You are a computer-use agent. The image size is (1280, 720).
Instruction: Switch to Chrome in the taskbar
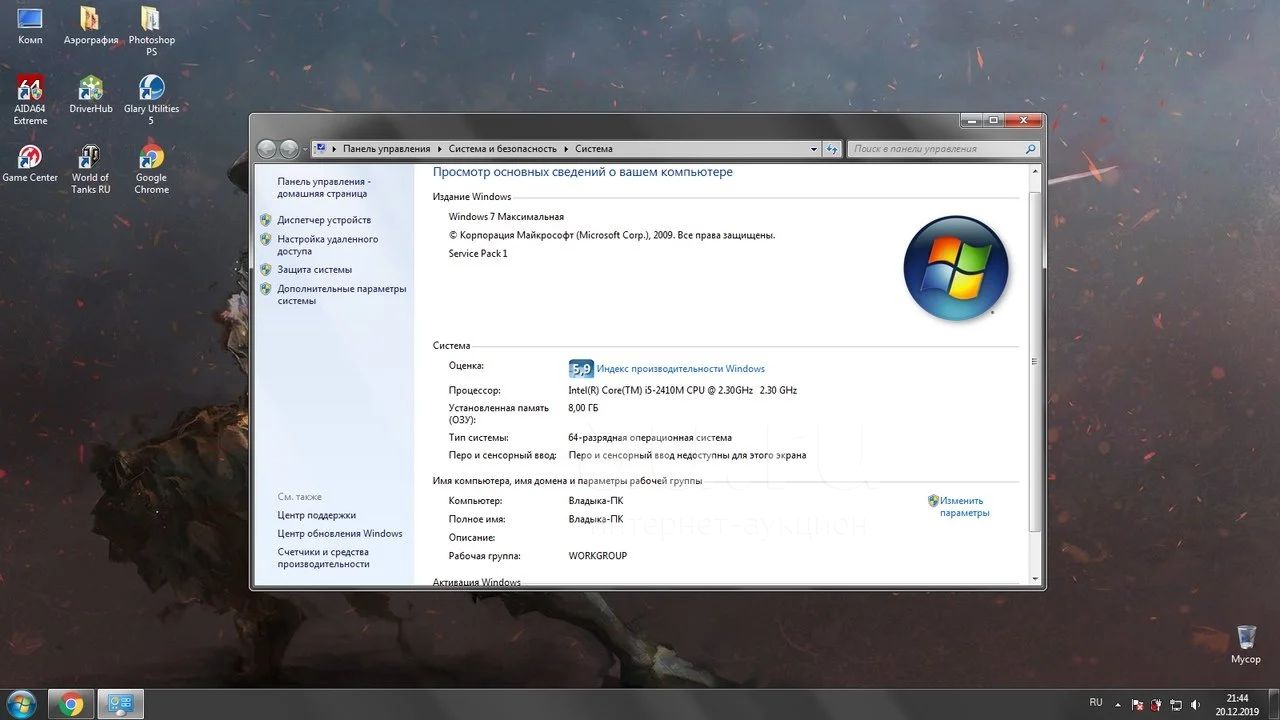[71, 704]
